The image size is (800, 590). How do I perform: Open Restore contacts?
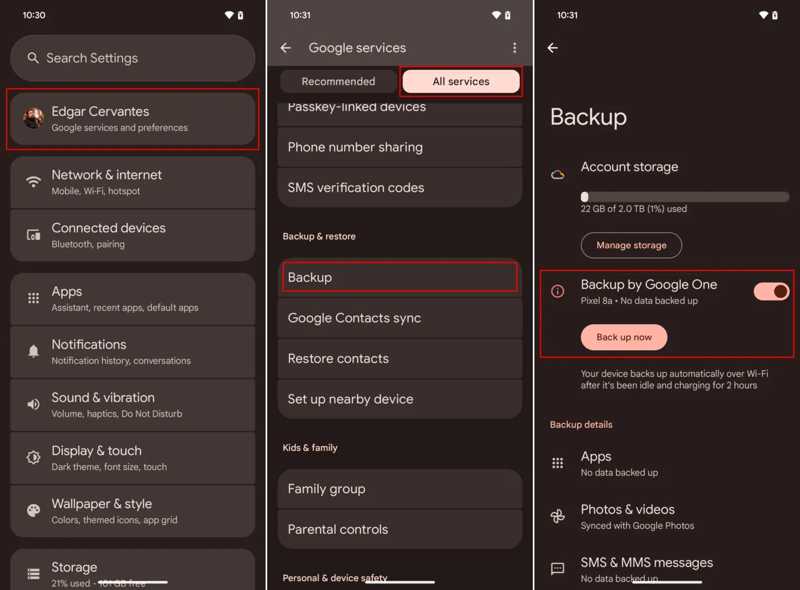pyautogui.click(x=400, y=359)
